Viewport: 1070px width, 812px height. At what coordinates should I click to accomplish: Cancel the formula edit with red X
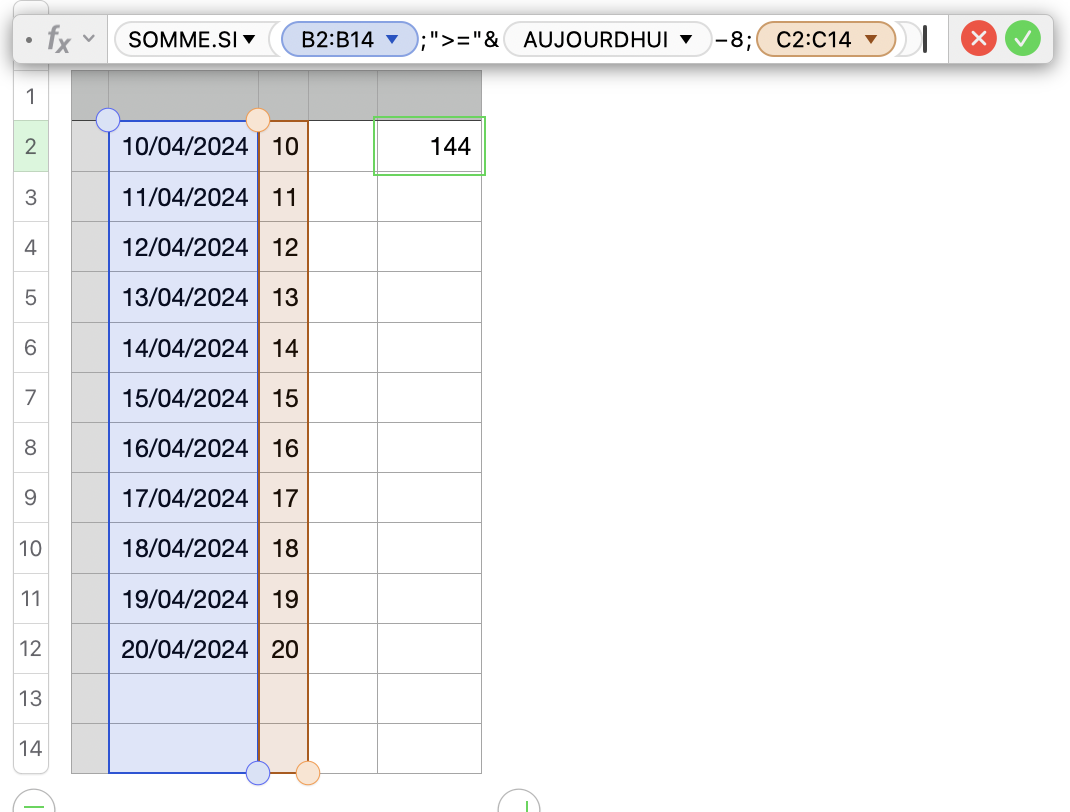(x=978, y=38)
